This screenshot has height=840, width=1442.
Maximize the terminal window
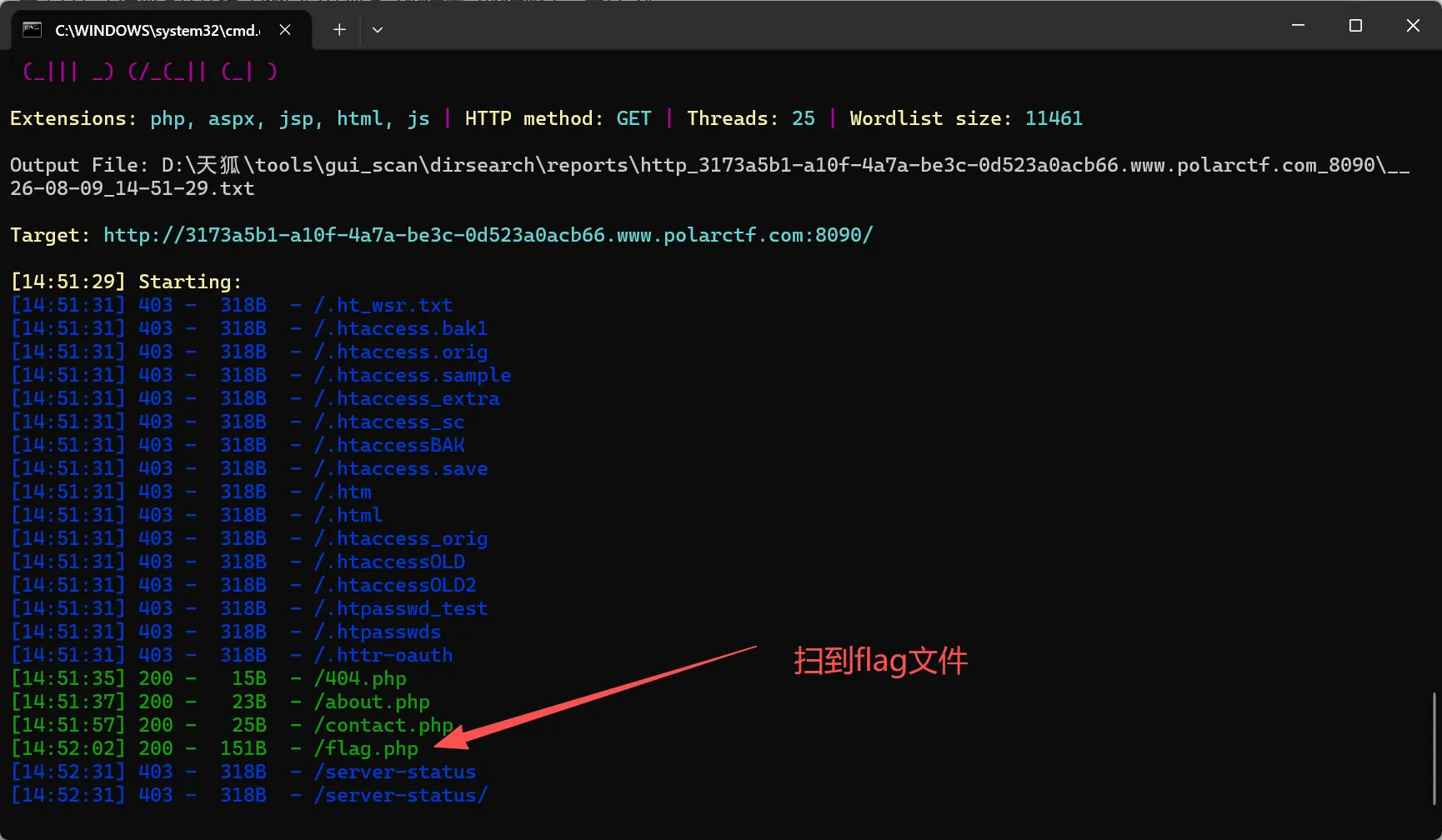coord(1355,26)
